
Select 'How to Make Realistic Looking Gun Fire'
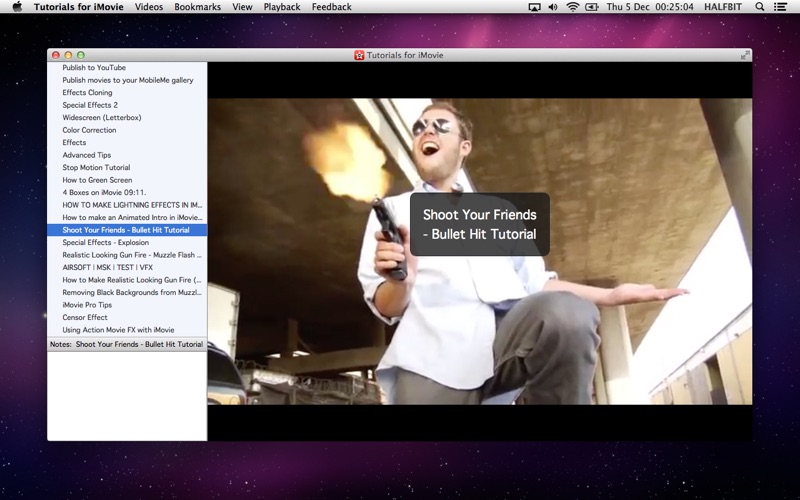[x=127, y=280]
